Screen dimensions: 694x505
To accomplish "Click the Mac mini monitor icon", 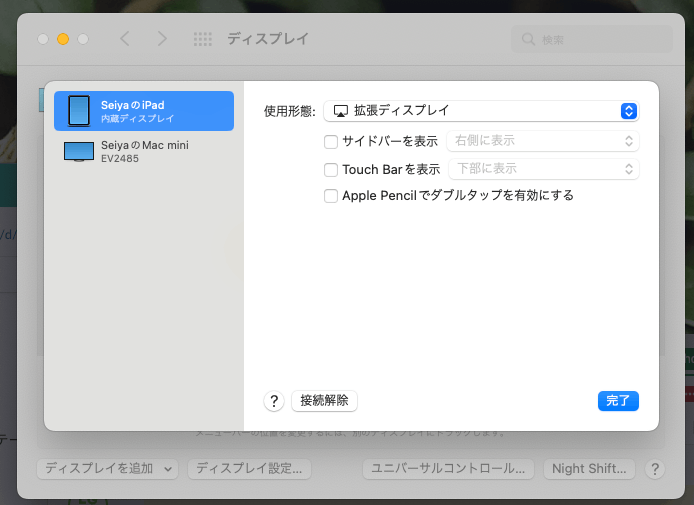I will [x=79, y=151].
